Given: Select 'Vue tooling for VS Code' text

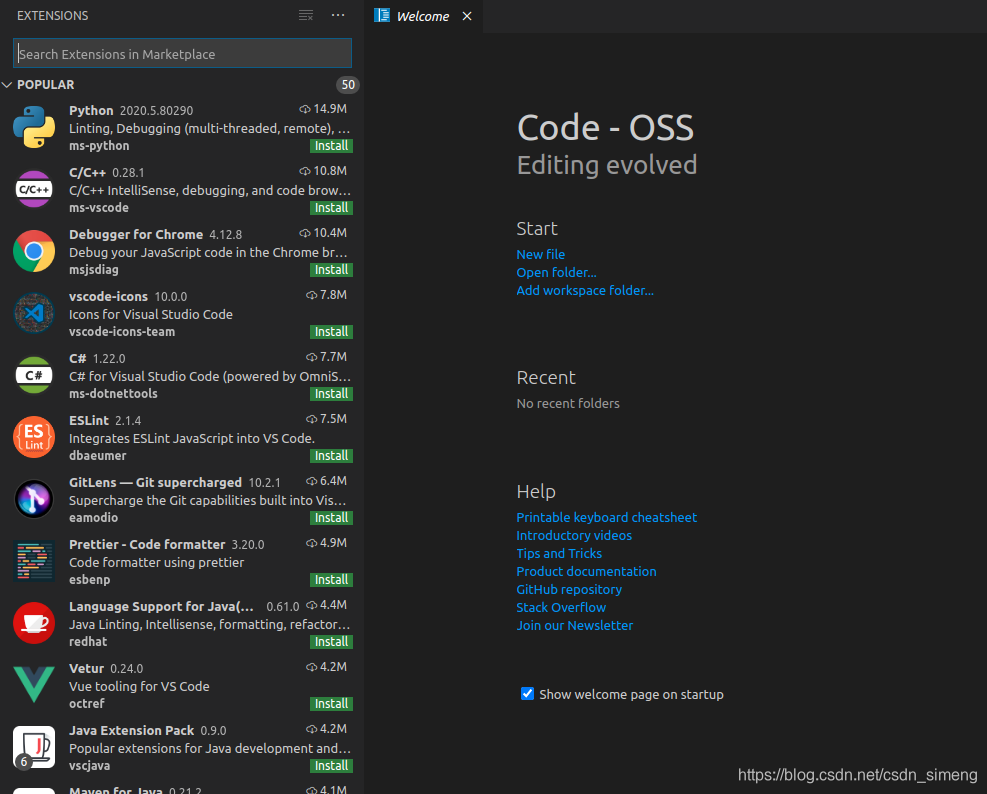Looking at the screenshot, I should click(139, 686).
